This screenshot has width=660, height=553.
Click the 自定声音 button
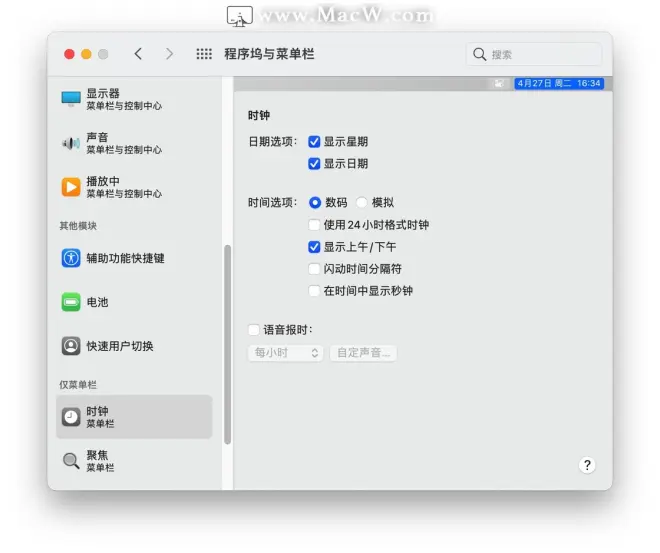click(363, 353)
